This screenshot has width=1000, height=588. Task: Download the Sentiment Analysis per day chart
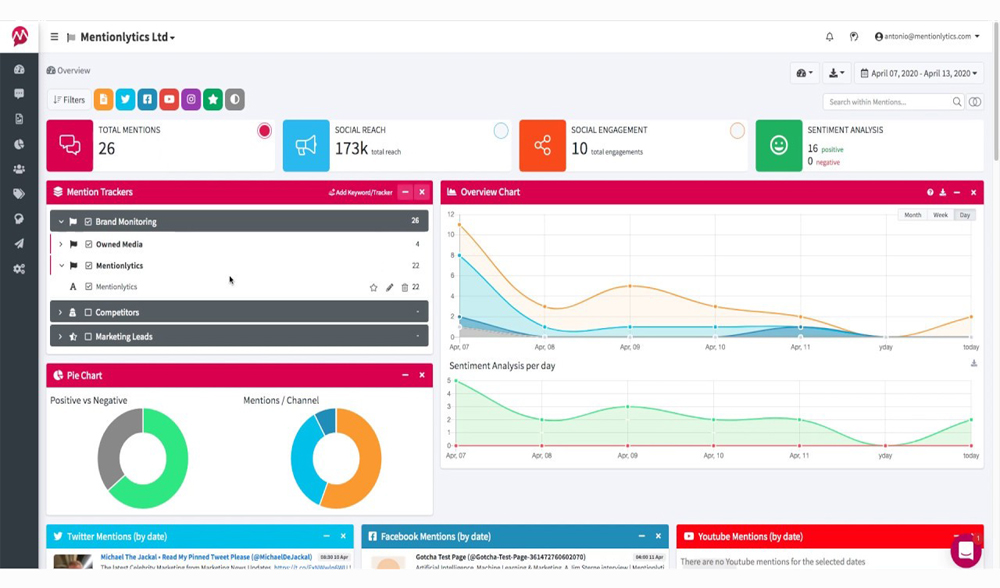click(974, 364)
